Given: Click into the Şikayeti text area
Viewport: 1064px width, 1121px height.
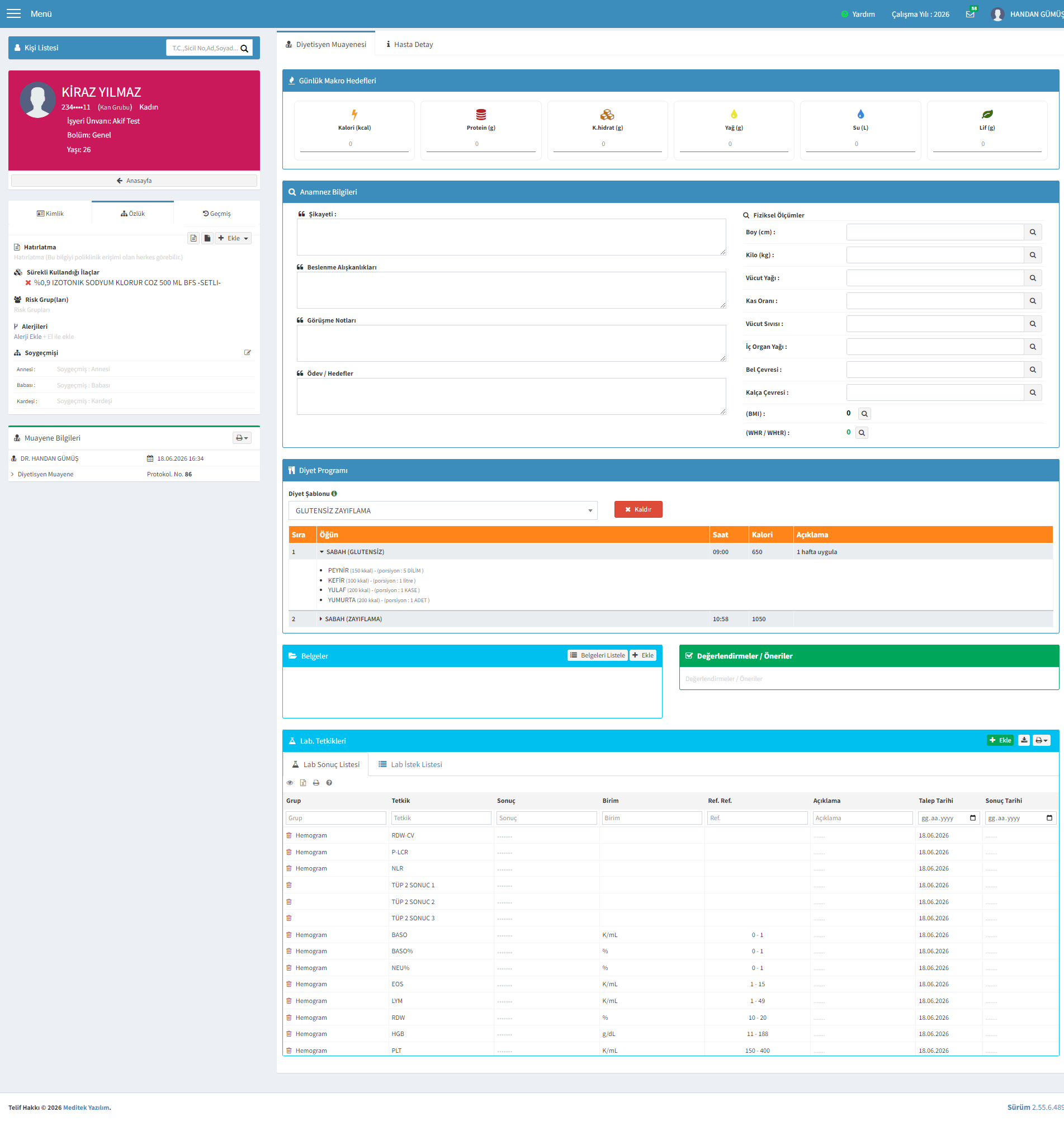Looking at the screenshot, I should [511, 237].
